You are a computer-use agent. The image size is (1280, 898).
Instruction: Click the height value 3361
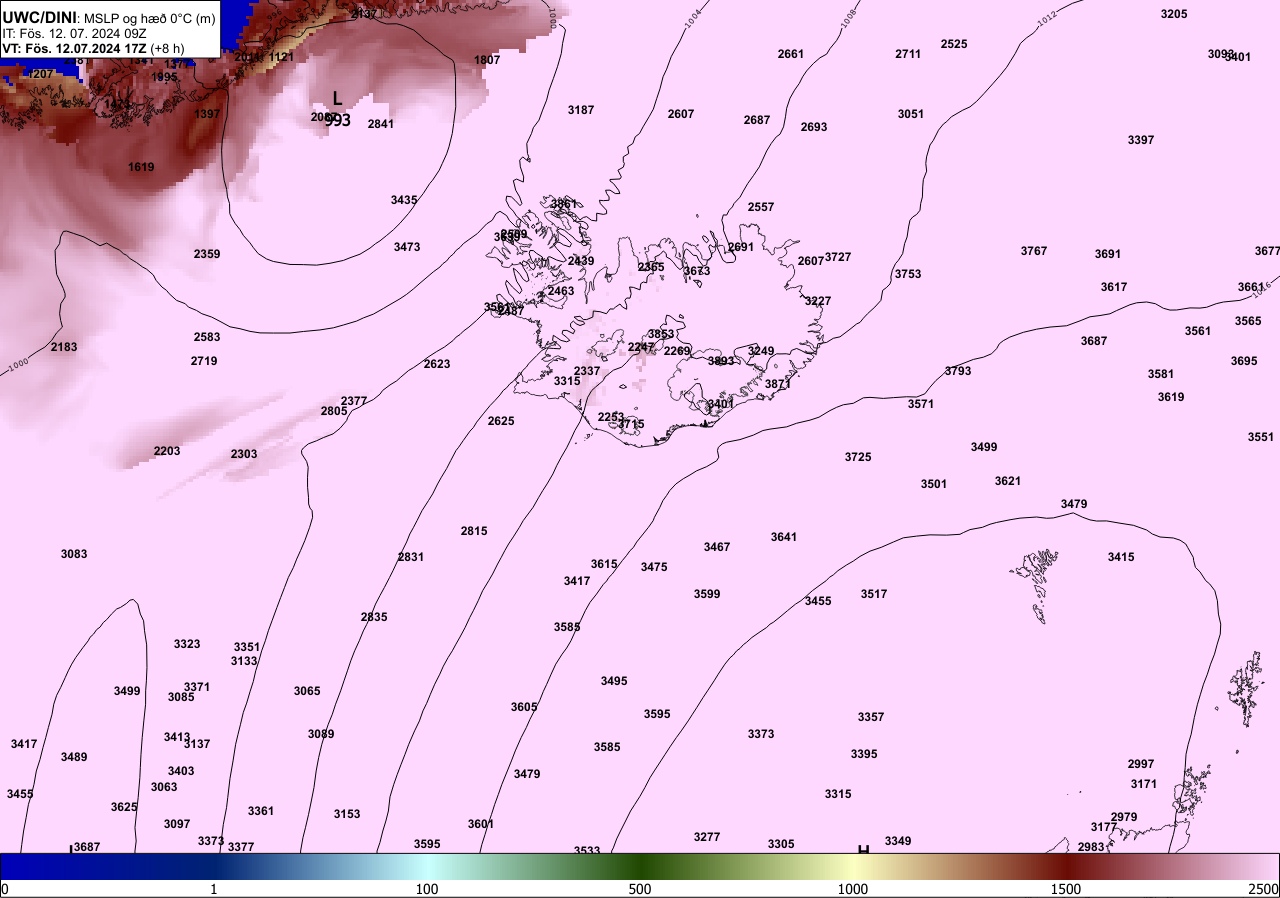261,811
